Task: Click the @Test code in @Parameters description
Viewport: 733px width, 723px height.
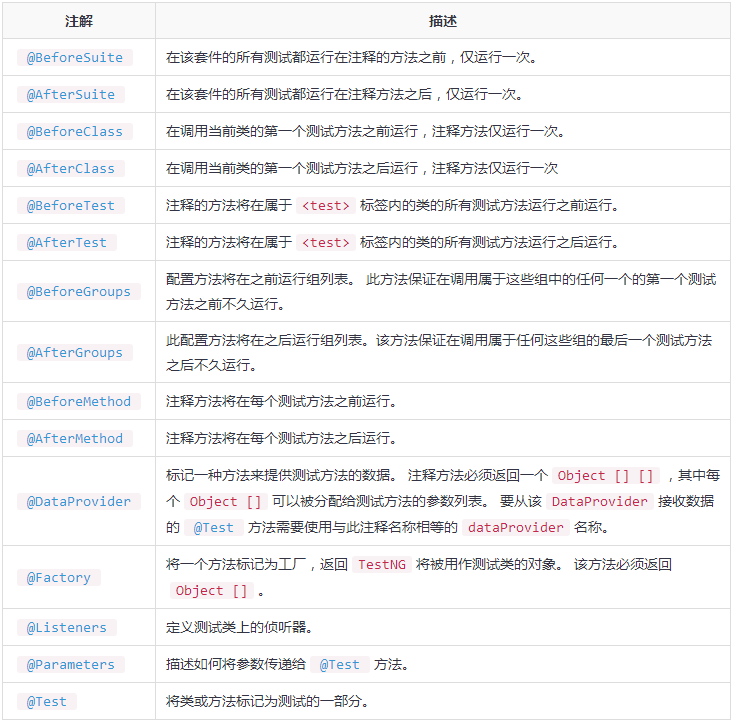Action: 340,664
